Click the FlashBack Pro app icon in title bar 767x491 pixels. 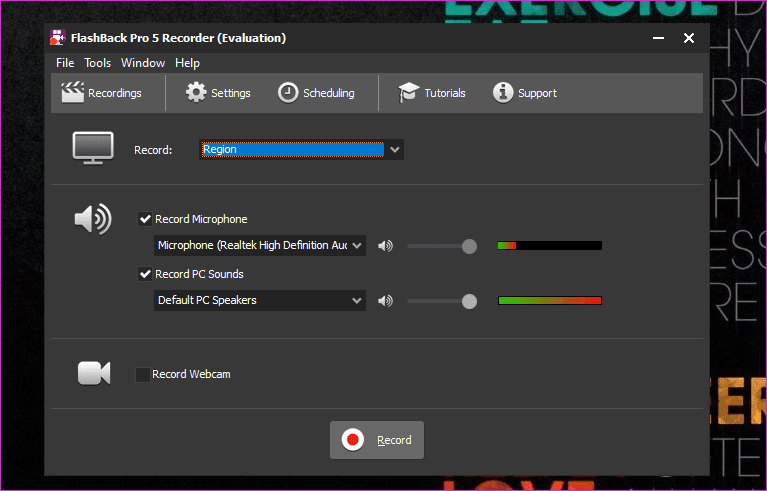(x=58, y=38)
